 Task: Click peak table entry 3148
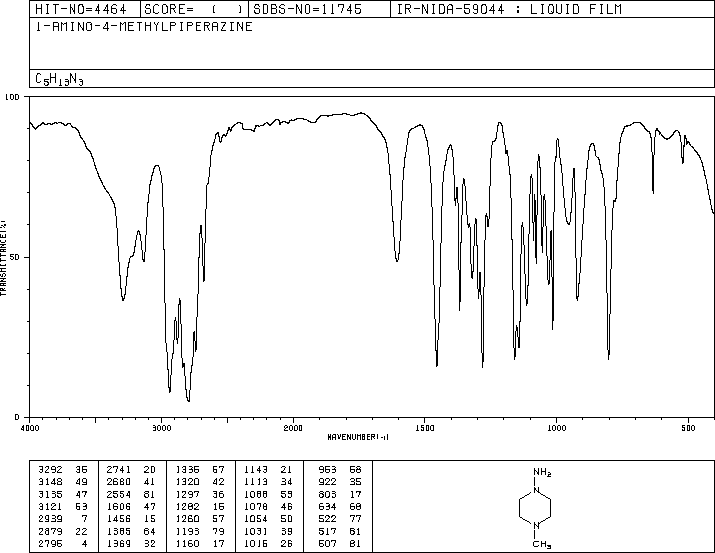pyautogui.click(x=50, y=482)
